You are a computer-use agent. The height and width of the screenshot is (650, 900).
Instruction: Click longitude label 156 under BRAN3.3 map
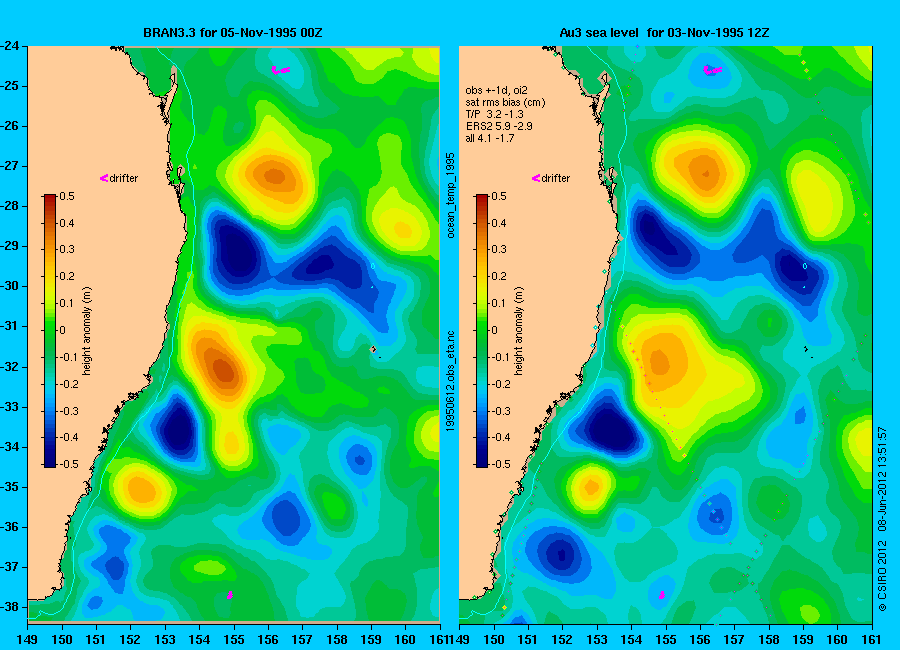[268, 640]
